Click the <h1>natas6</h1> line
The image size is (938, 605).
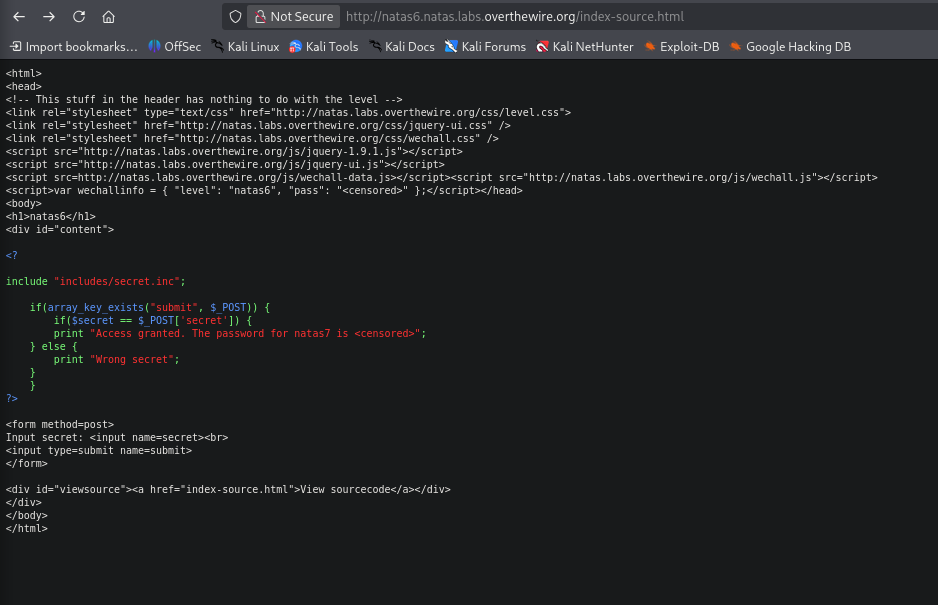tap(51, 217)
